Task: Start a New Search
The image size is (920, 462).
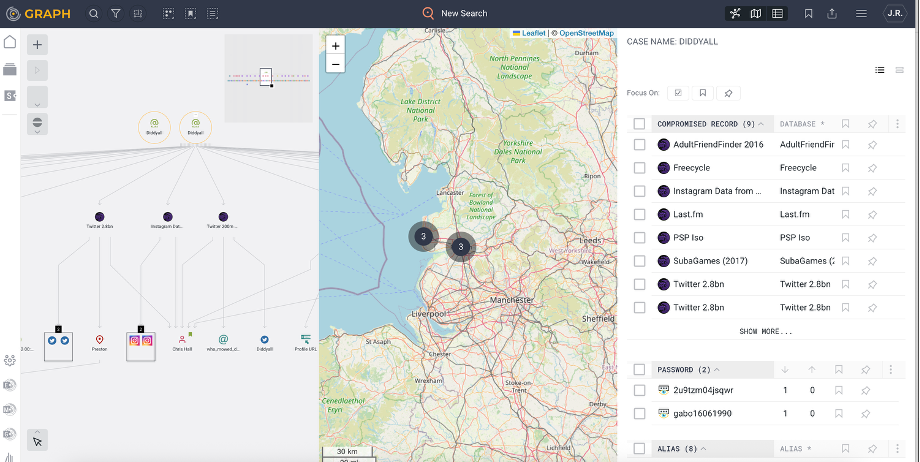Action: pyautogui.click(x=455, y=14)
